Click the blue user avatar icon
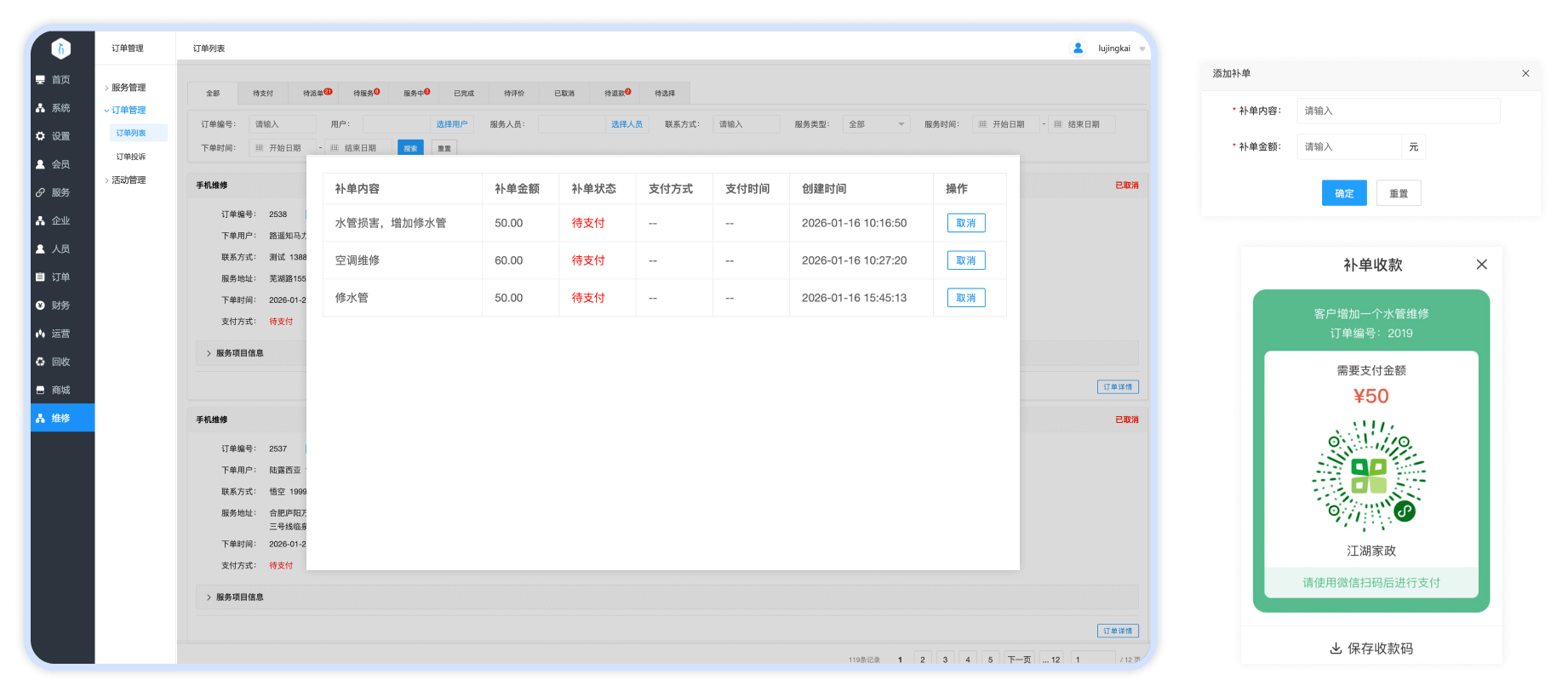 [1078, 49]
